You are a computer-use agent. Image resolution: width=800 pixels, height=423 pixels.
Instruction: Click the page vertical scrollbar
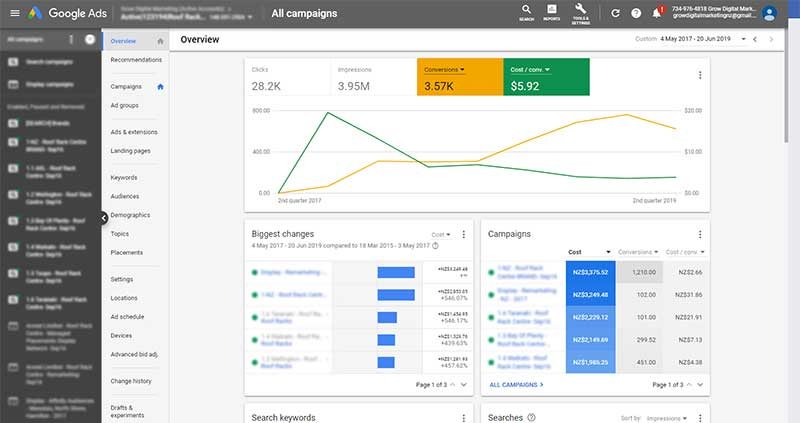click(x=788, y=87)
